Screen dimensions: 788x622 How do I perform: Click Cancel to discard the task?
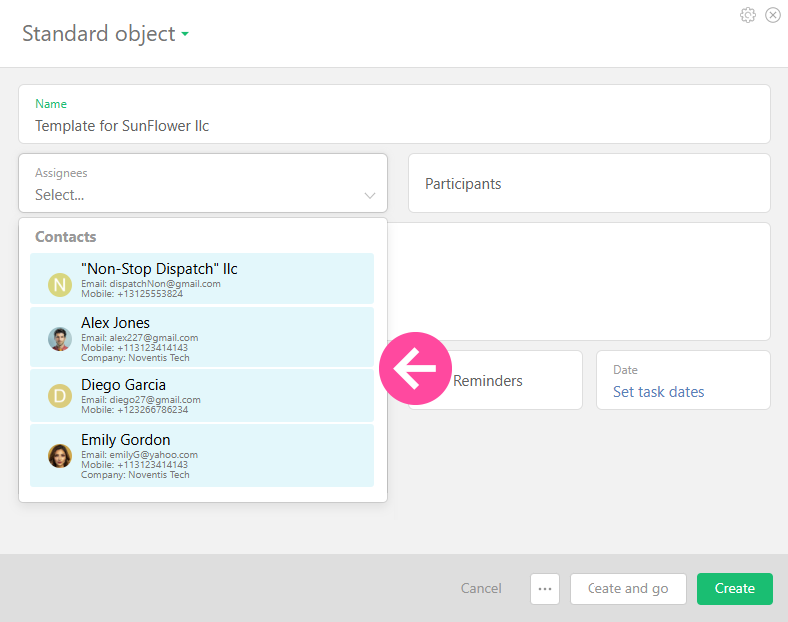(x=481, y=589)
